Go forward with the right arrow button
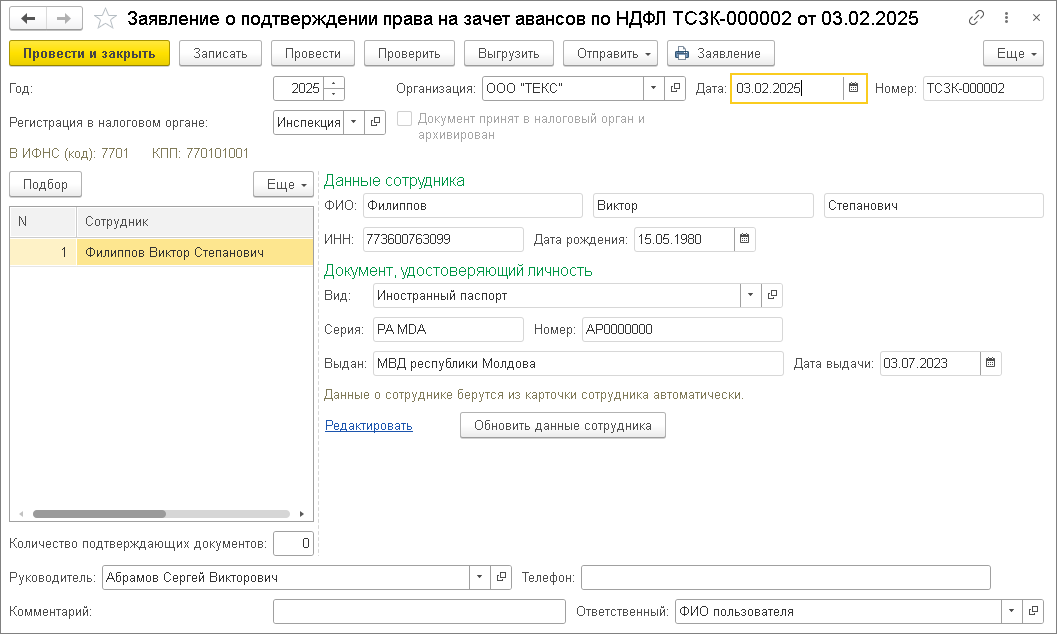This screenshot has height=634, width=1057. click(x=64, y=18)
